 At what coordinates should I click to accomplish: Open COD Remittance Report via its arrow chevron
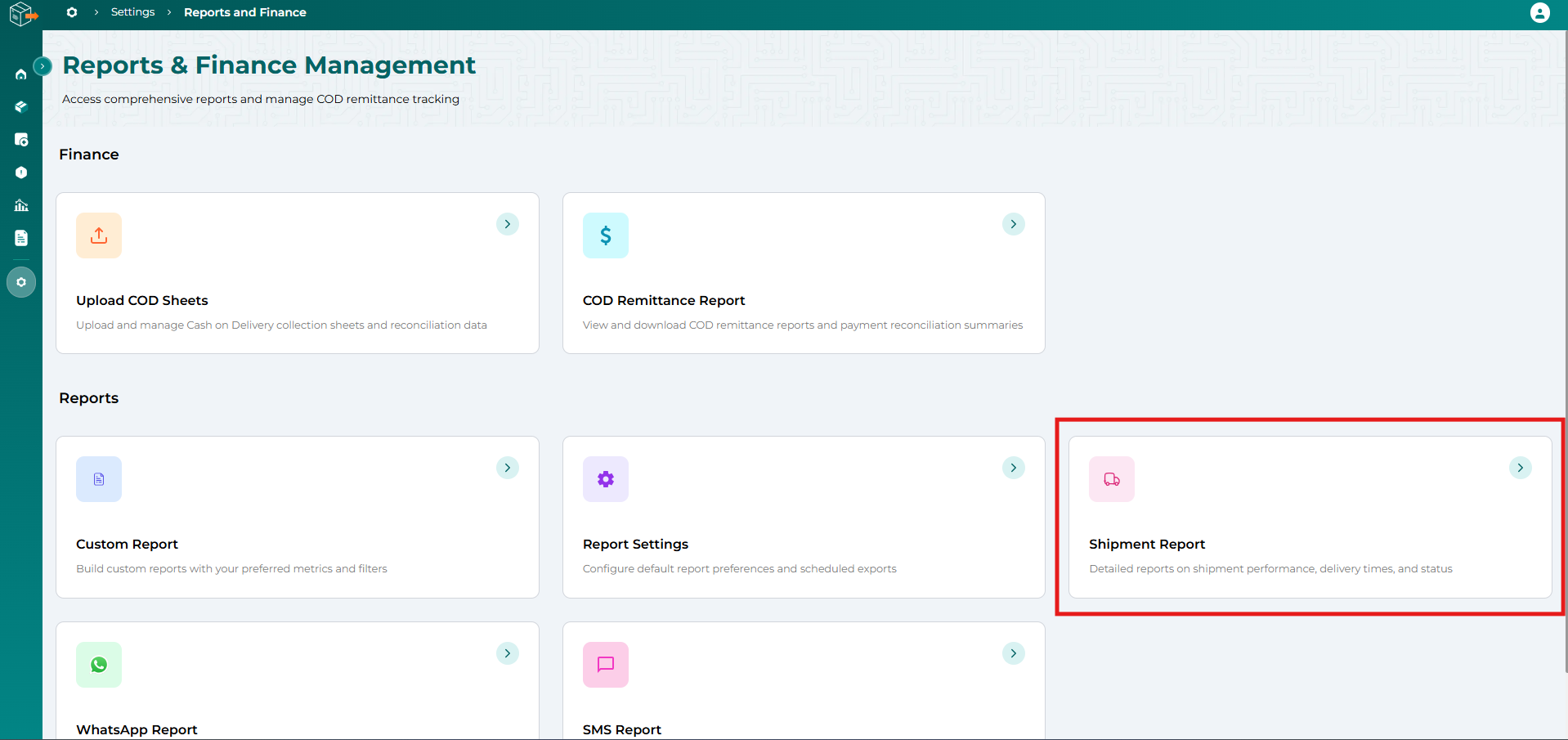(1014, 224)
